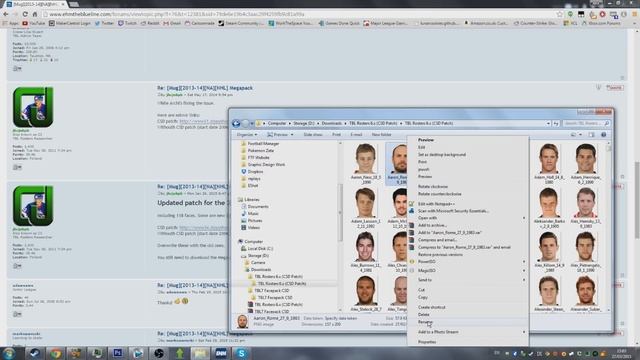Open the Twitch bookmark
This screenshot has width=640, height=360.
pyautogui.click(x=127, y=23)
